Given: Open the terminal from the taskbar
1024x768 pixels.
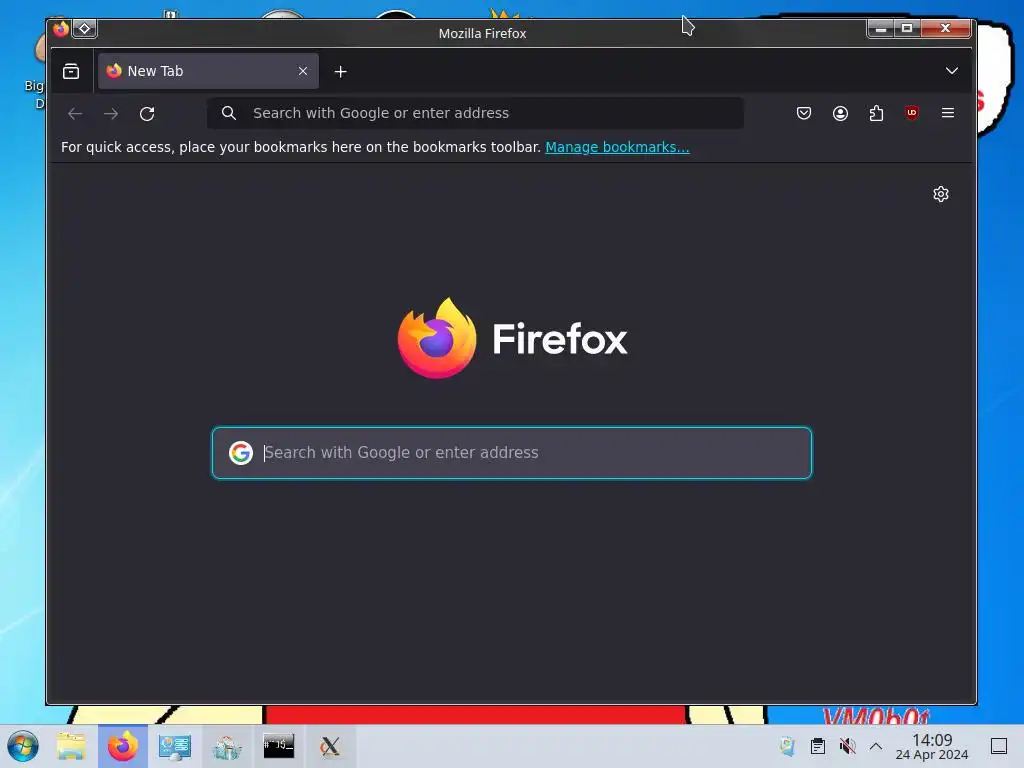Looking at the screenshot, I should (x=279, y=745).
